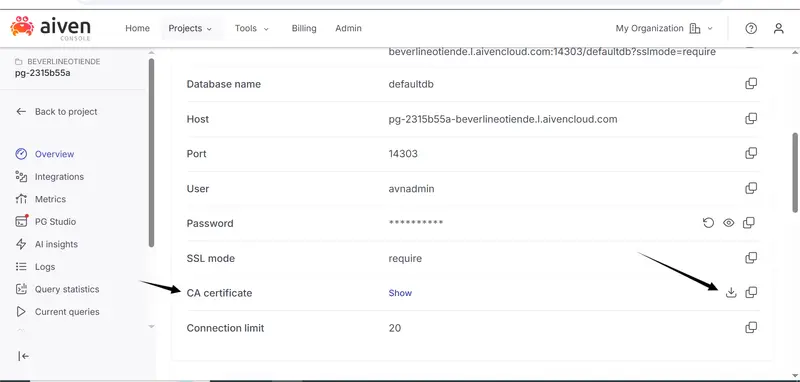Show the CA certificate contents
Screen dimensions: 800x382
(x=400, y=293)
